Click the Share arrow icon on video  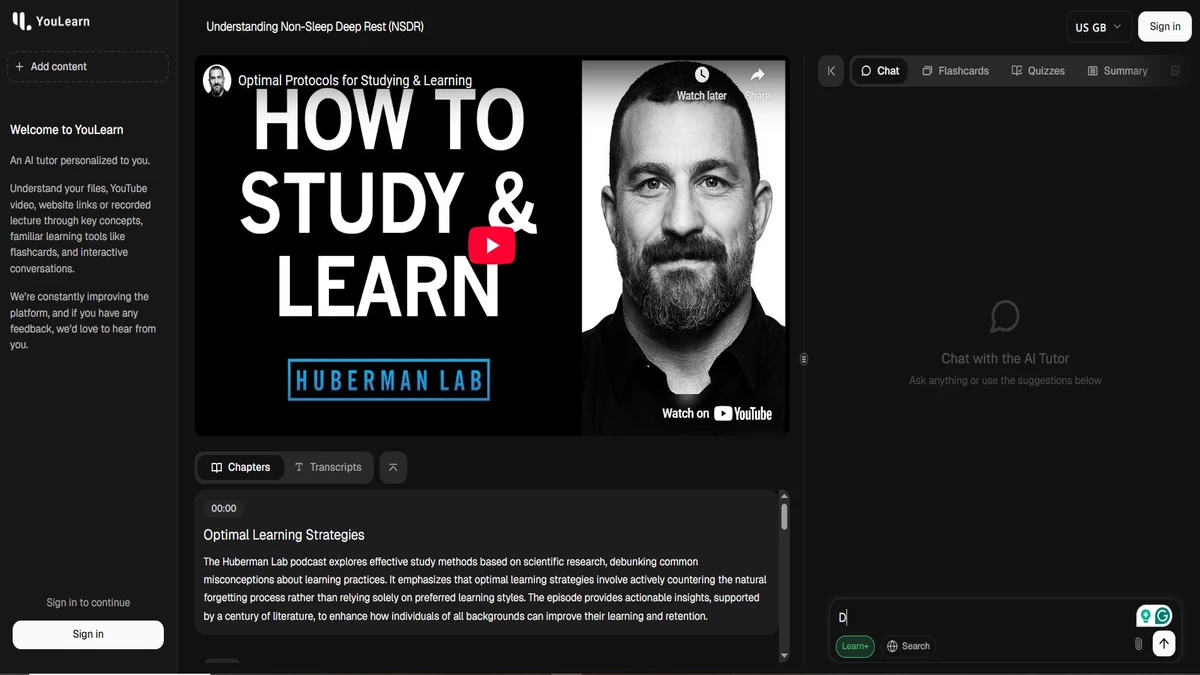[x=757, y=75]
